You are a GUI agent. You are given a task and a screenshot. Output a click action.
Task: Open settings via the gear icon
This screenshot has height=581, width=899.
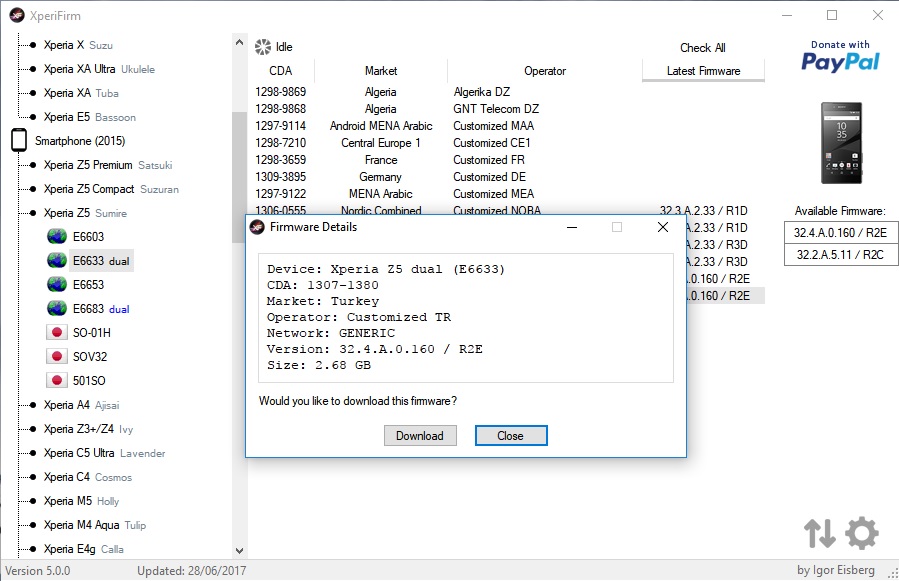point(862,533)
